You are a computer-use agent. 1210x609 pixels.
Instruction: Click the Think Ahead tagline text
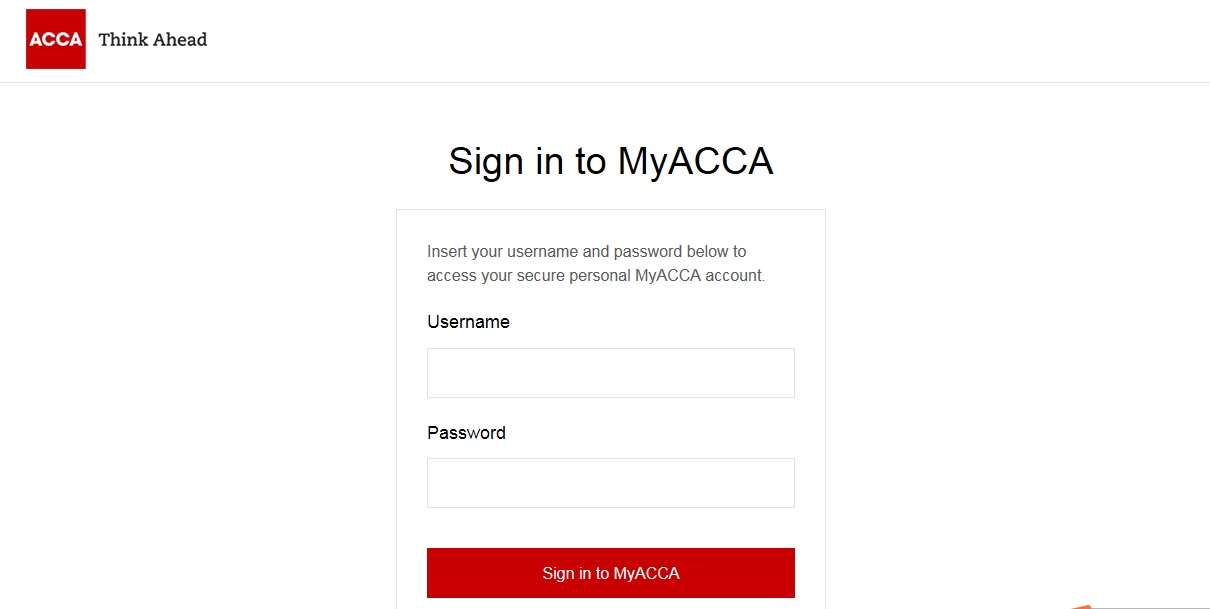click(153, 40)
